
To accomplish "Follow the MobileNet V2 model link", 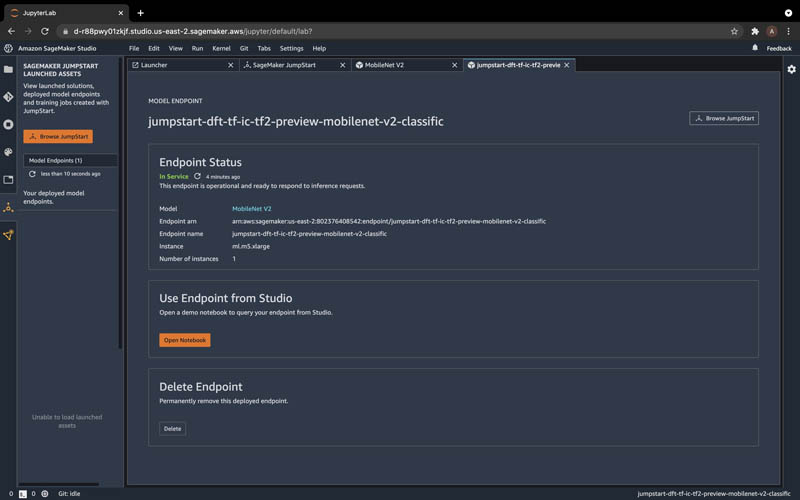I will click(252, 209).
